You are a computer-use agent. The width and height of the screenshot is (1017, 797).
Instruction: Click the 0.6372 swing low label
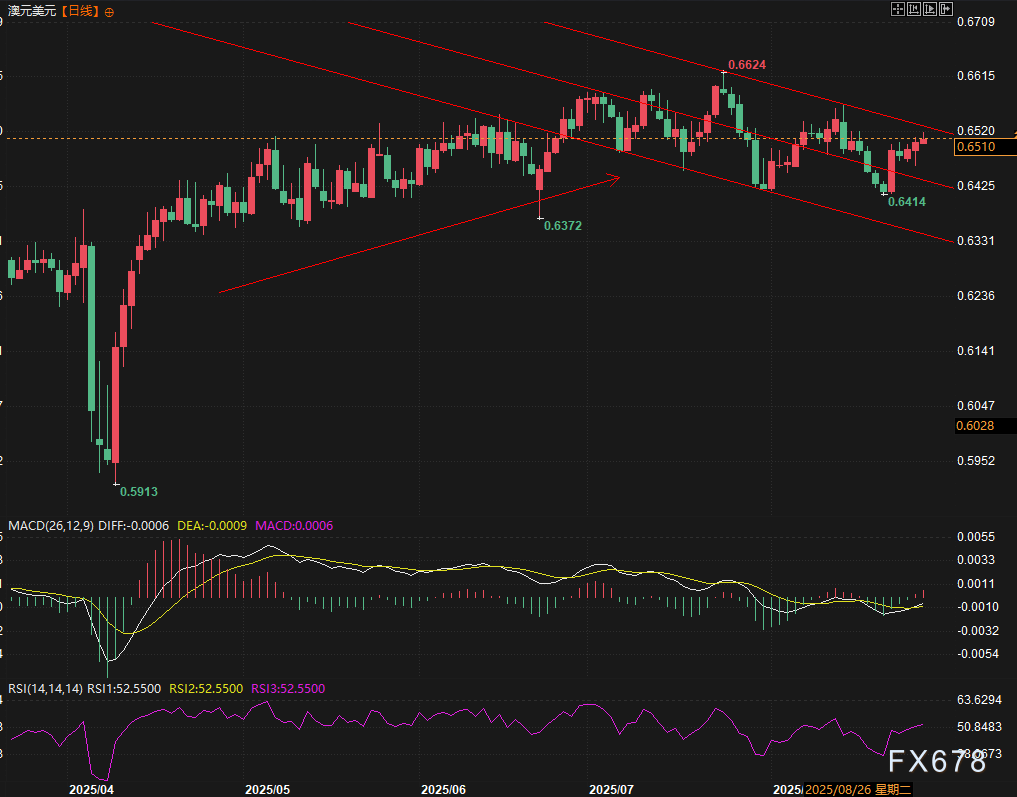click(x=562, y=226)
